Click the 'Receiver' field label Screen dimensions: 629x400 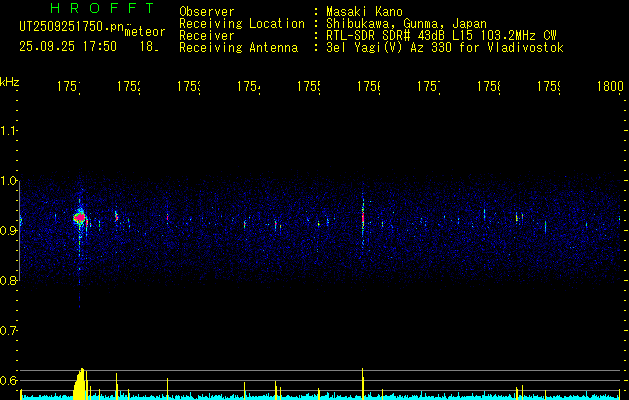click(207, 36)
